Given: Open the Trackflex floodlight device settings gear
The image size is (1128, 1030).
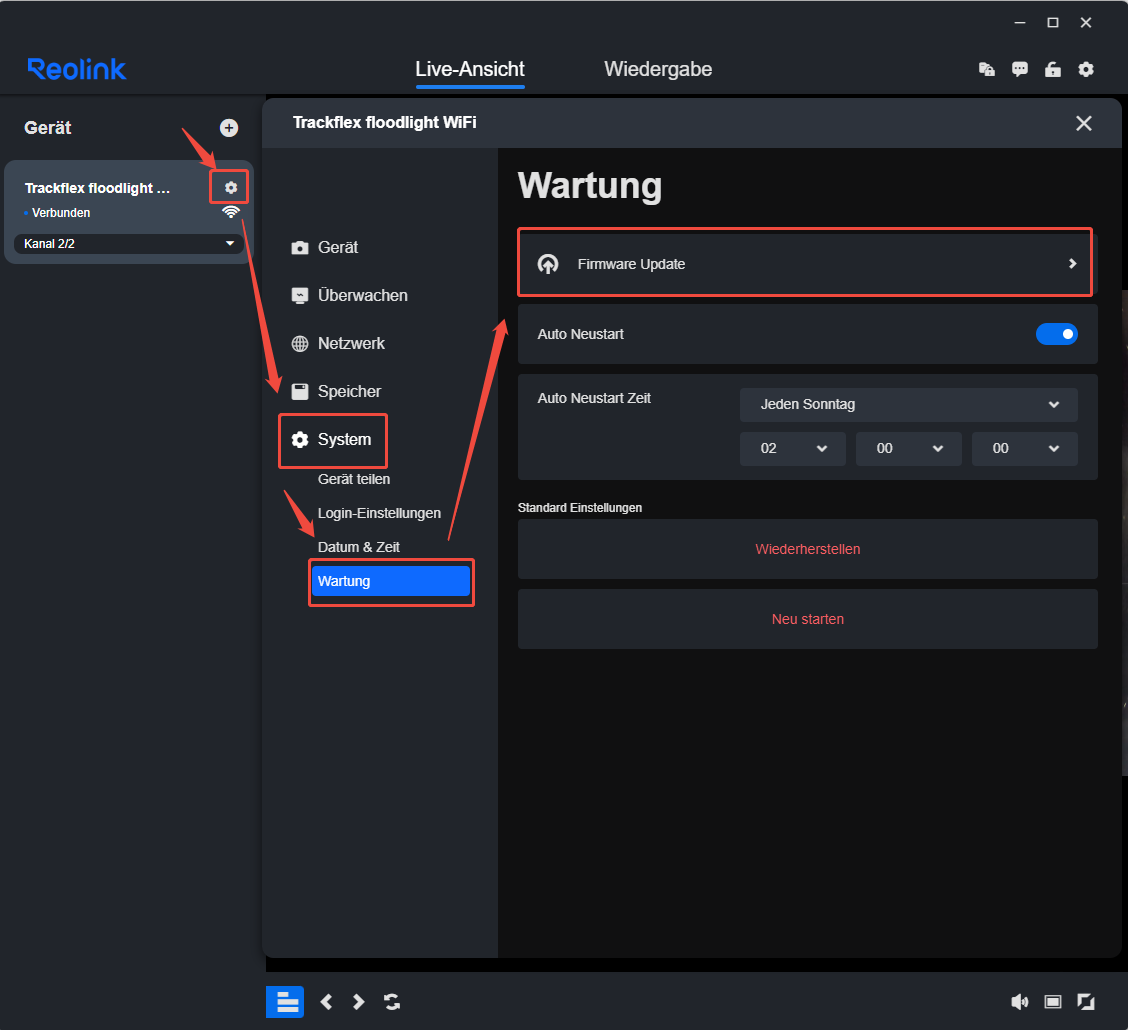Looking at the screenshot, I should (x=230, y=188).
